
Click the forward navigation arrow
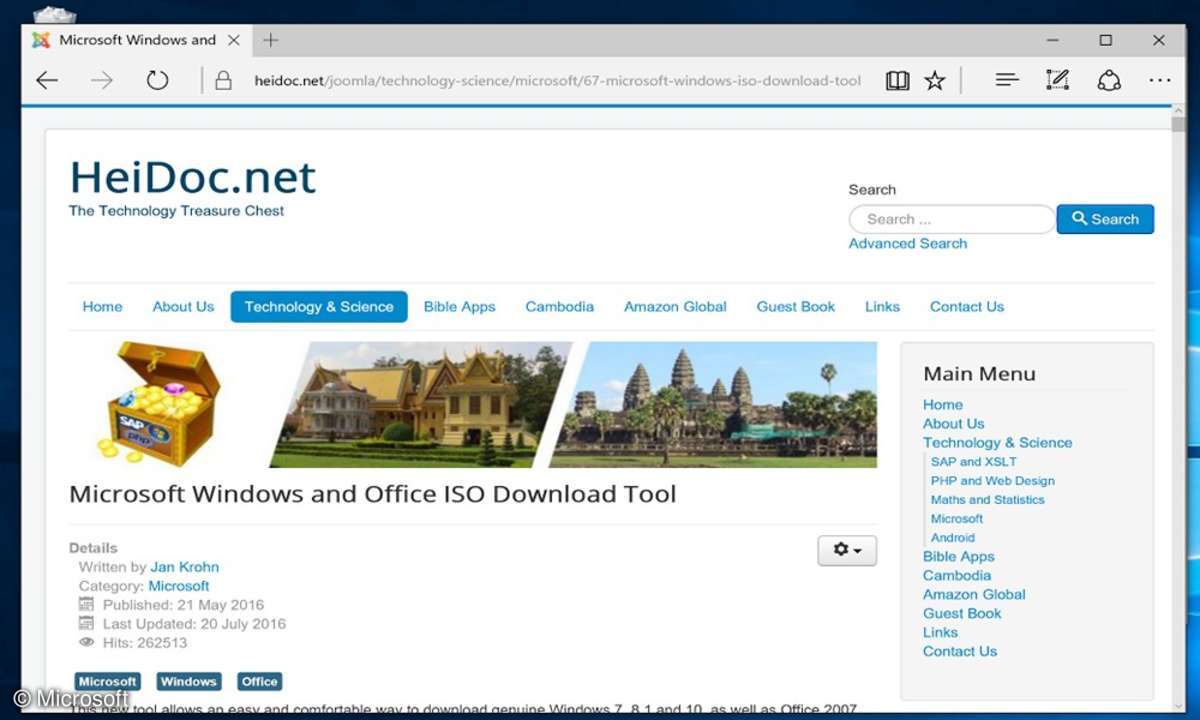(x=102, y=81)
